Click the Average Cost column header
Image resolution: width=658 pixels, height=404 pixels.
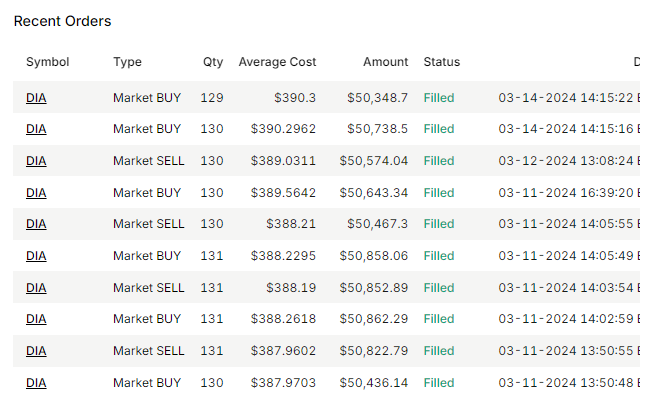(x=277, y=62)
